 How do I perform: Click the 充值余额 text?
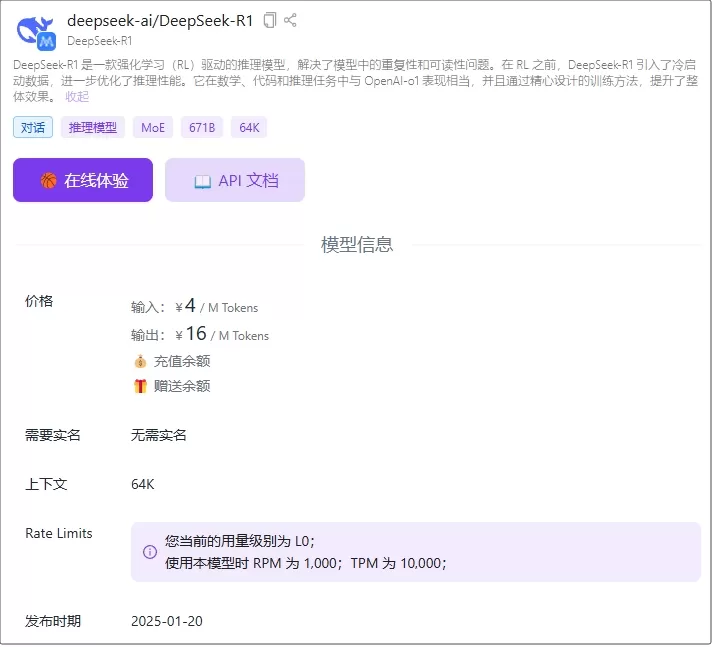pos(182,362)
